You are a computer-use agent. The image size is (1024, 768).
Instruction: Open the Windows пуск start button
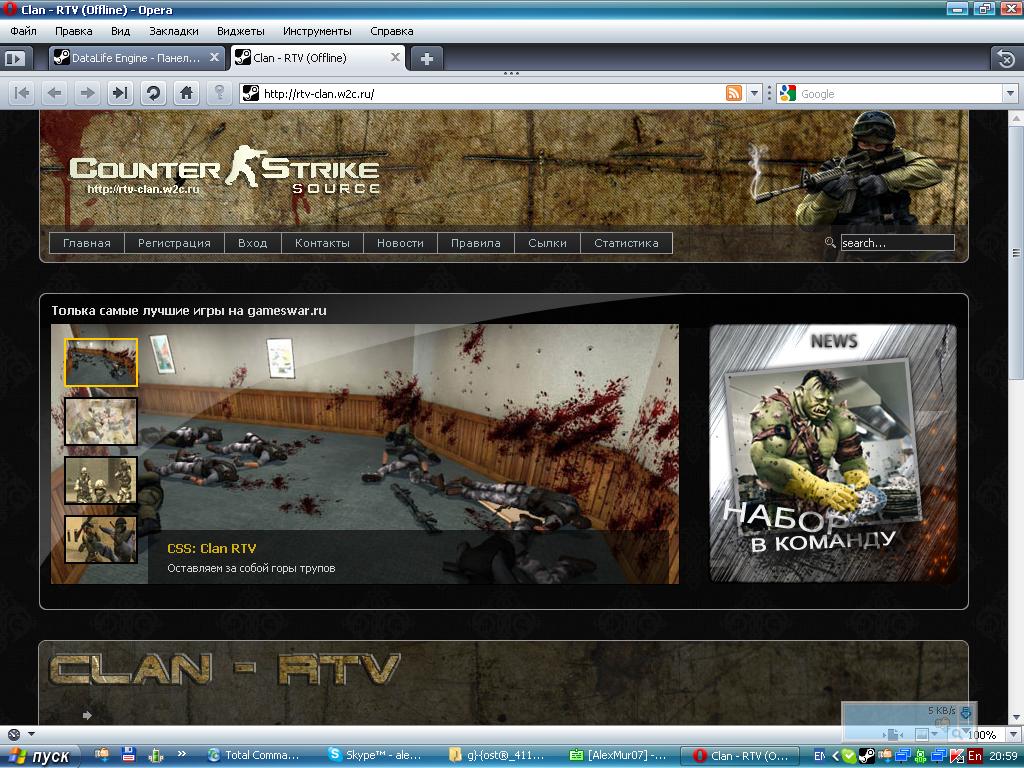point(39,756)
